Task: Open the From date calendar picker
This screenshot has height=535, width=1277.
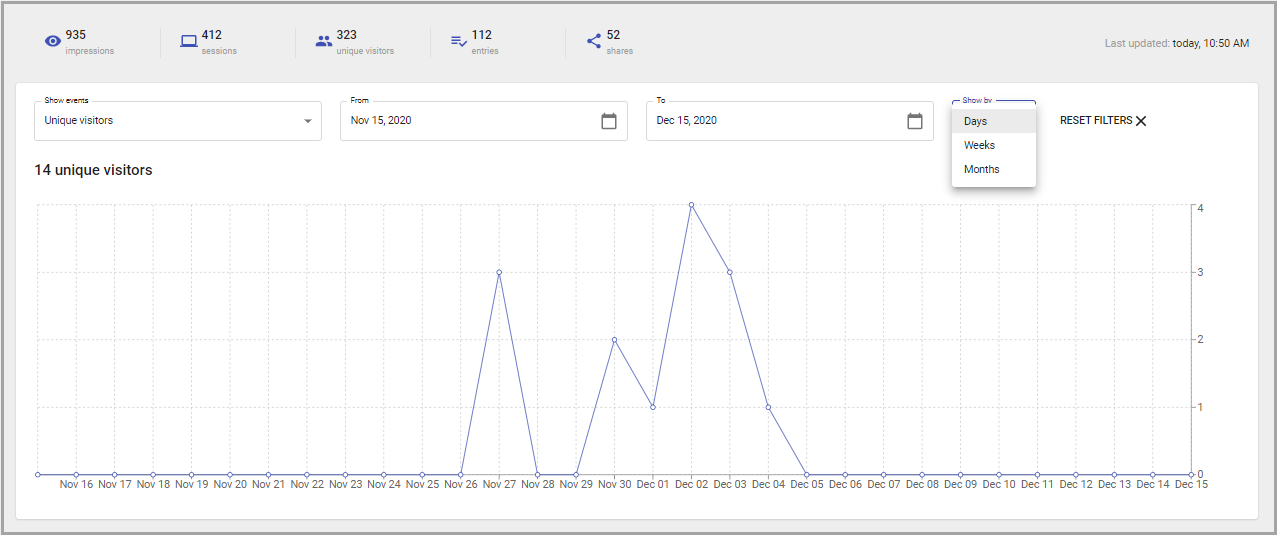Action: (x=609, y=121)
